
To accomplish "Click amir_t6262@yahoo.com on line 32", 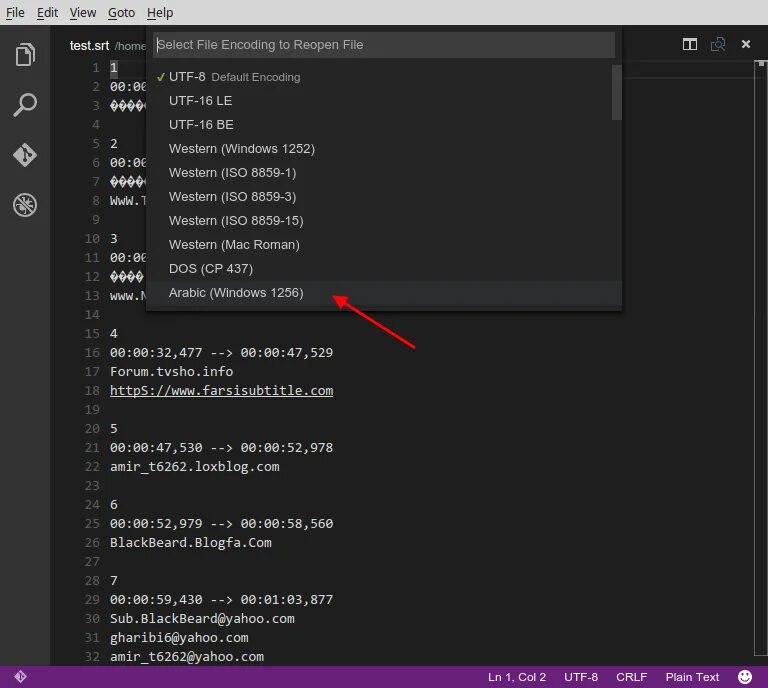I will pos(187,656).
